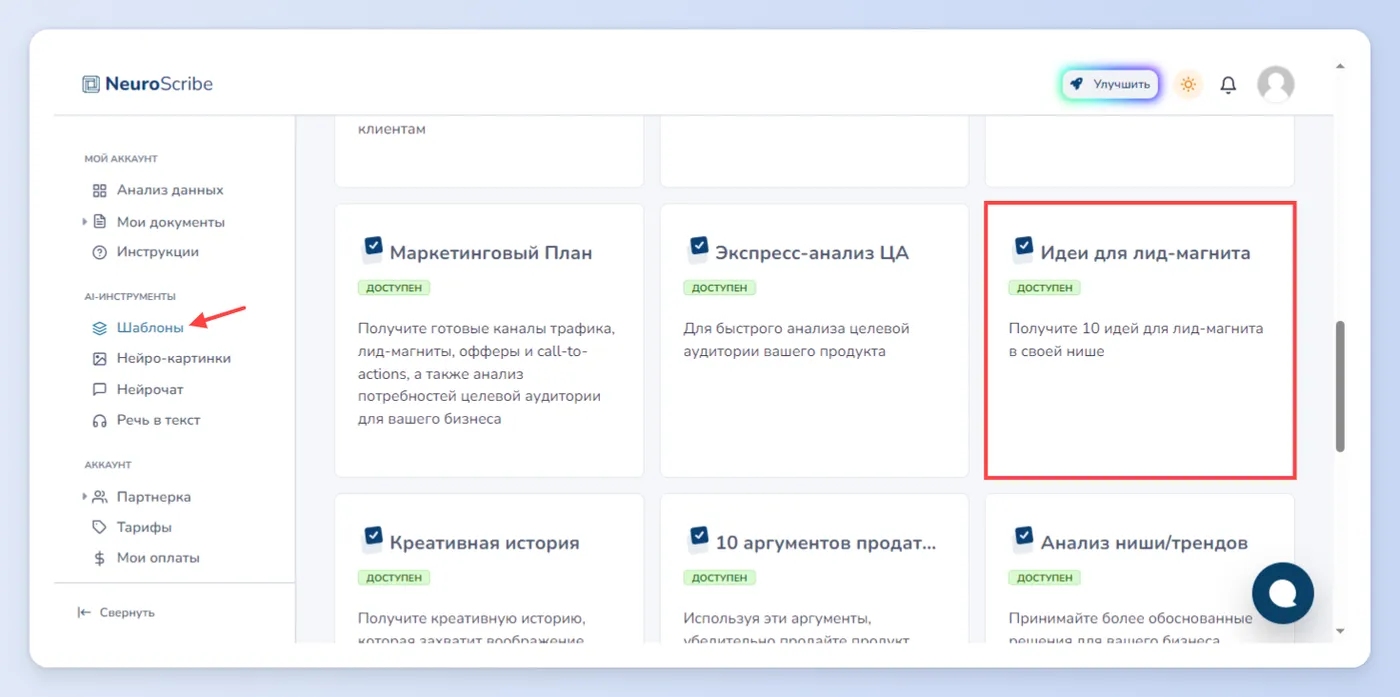1400x697 pixels.
Task: Collapse sidebar with Свернуть
Action: click(127, 612)
